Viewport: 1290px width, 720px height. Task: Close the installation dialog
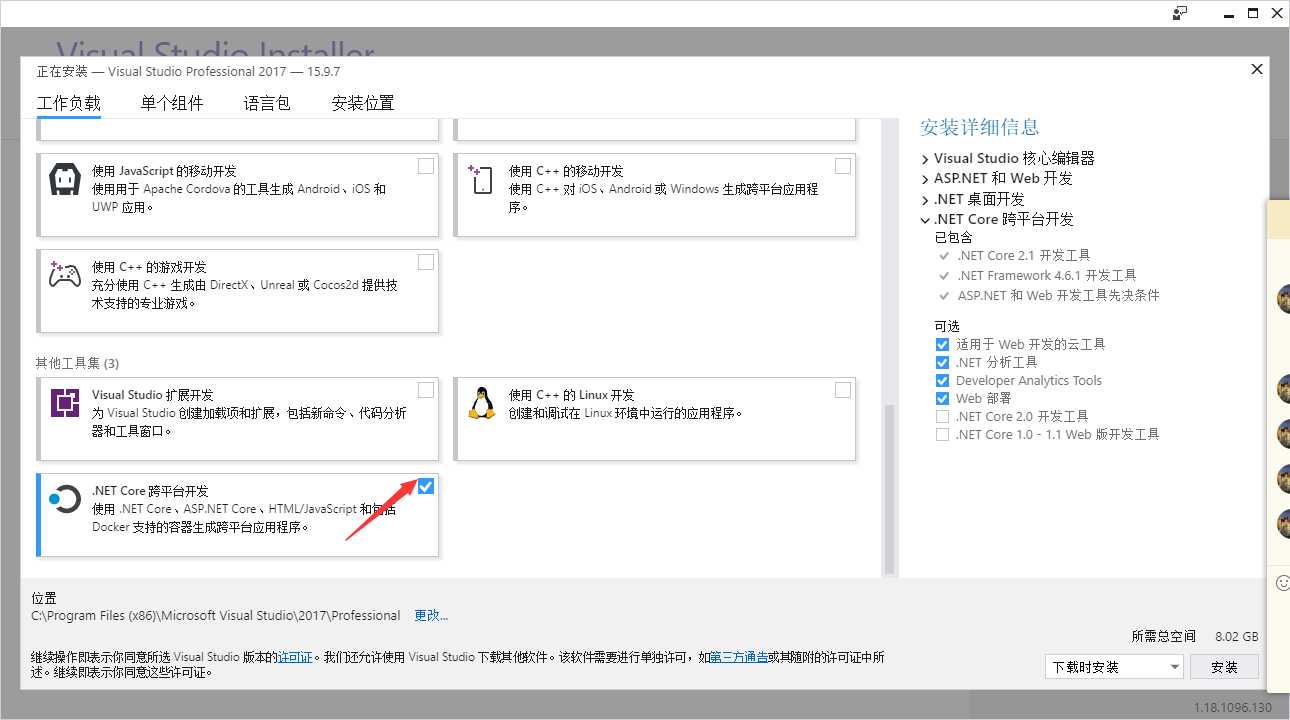click(1257, 69)
